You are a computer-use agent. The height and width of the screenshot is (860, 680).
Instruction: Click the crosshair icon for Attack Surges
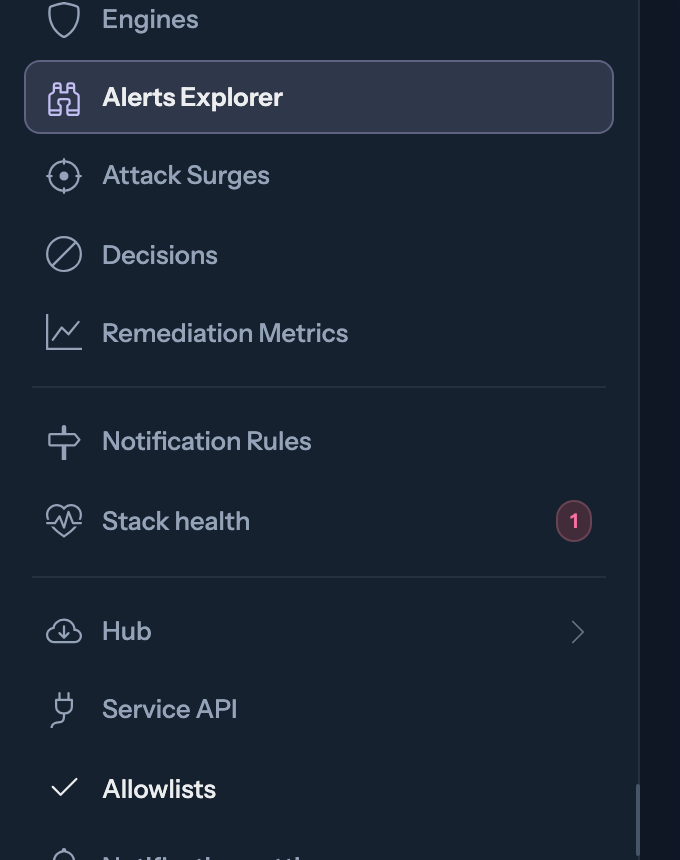(64, 176)
